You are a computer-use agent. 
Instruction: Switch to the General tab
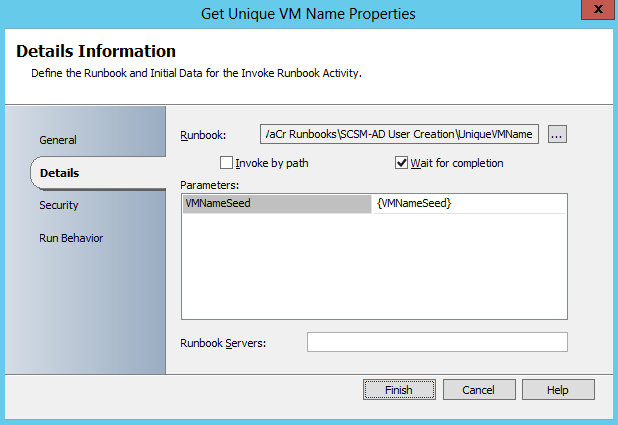58,140
